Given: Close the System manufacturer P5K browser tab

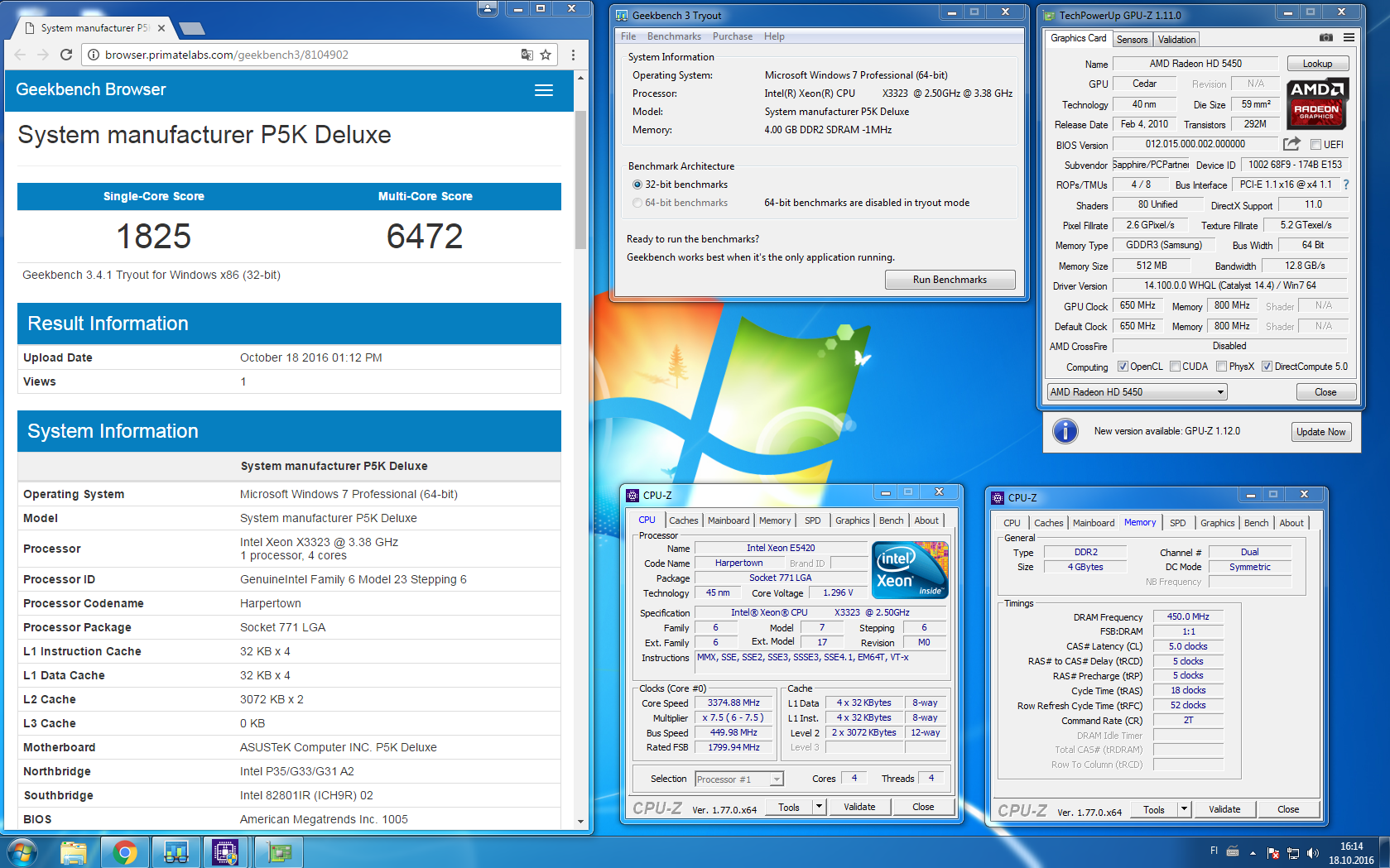Looking at the screenshot, I should pyautogui.click(x=161, y=28).
